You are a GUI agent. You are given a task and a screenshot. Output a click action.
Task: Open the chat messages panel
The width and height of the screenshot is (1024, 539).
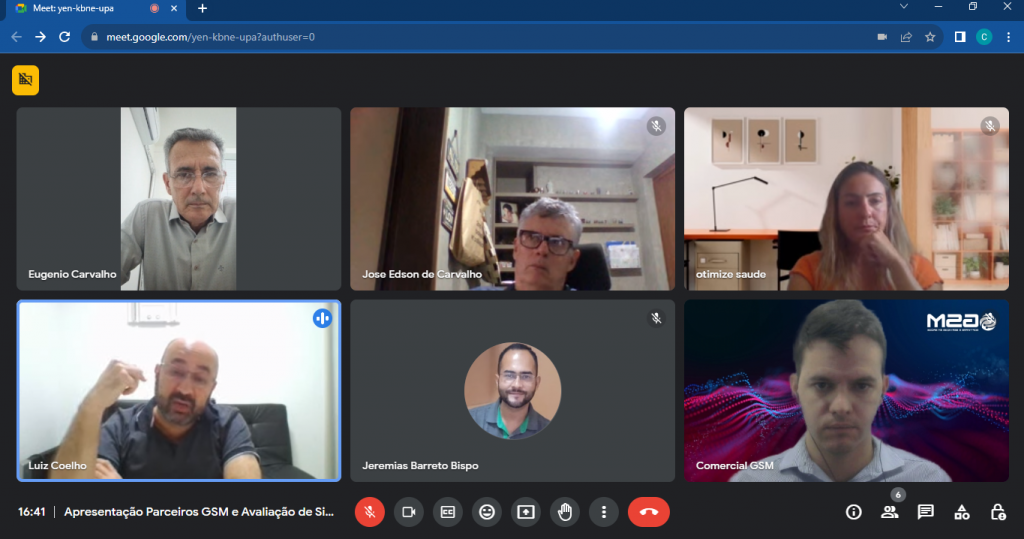pyautogui.click(x=926, y=512)
